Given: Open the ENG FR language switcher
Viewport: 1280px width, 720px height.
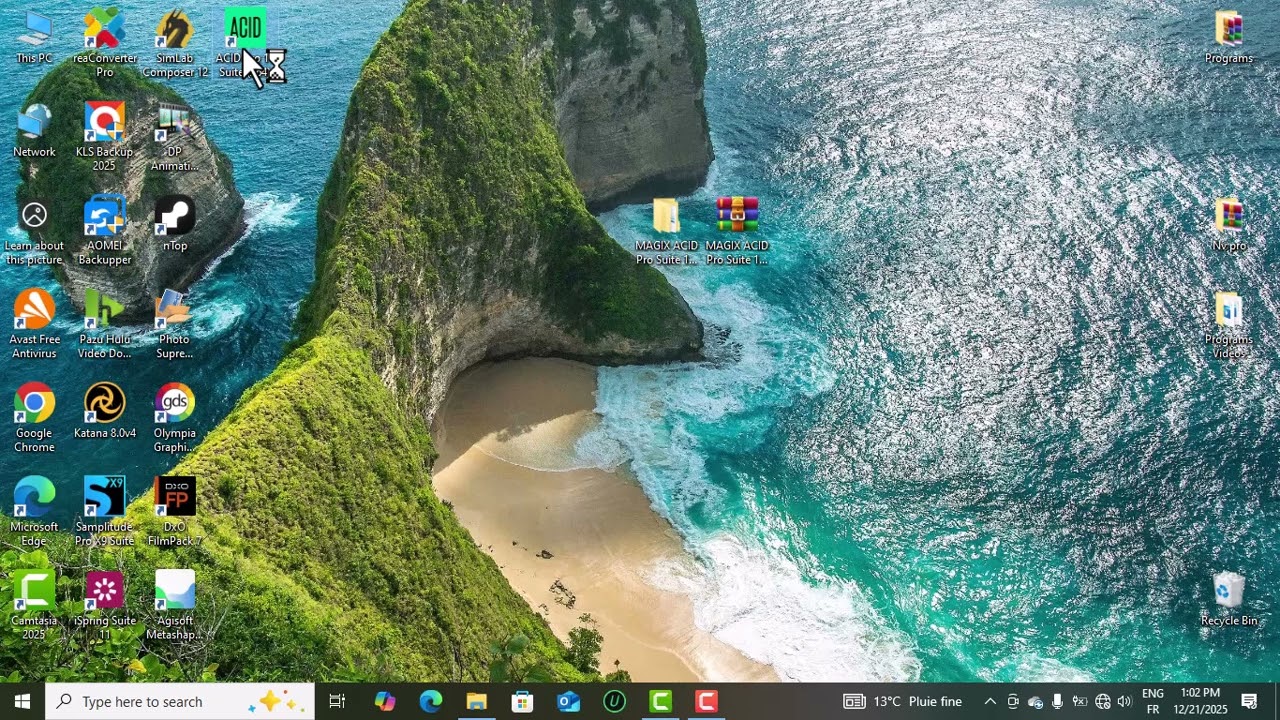Looking at the screenshot, I should [1152, 701].
